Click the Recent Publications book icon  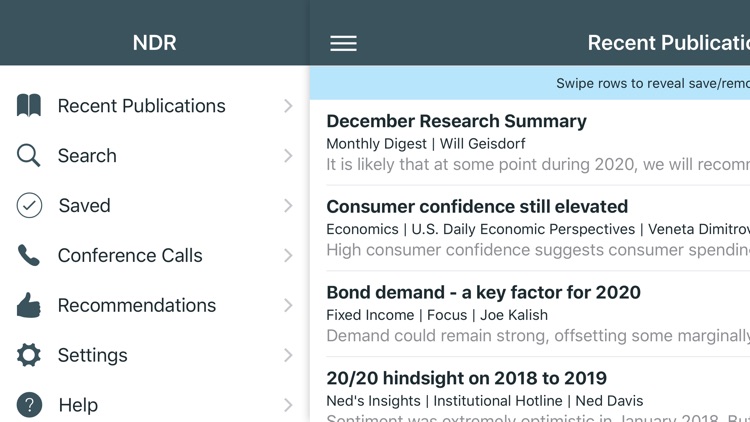point(29,105)
